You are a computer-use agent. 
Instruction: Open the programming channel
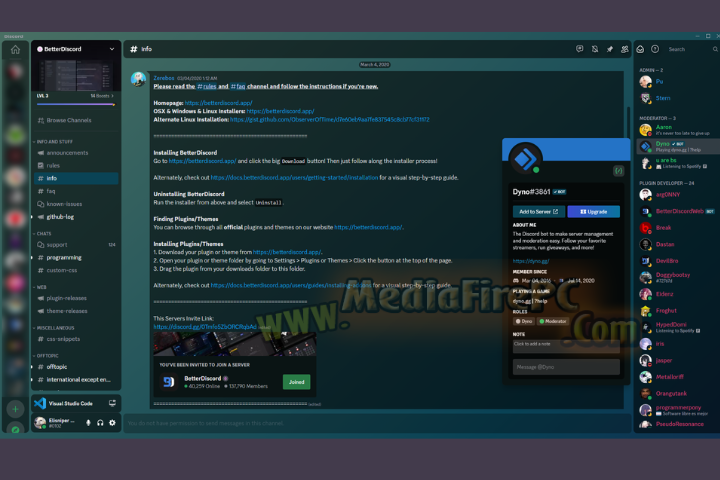[76, 258]
